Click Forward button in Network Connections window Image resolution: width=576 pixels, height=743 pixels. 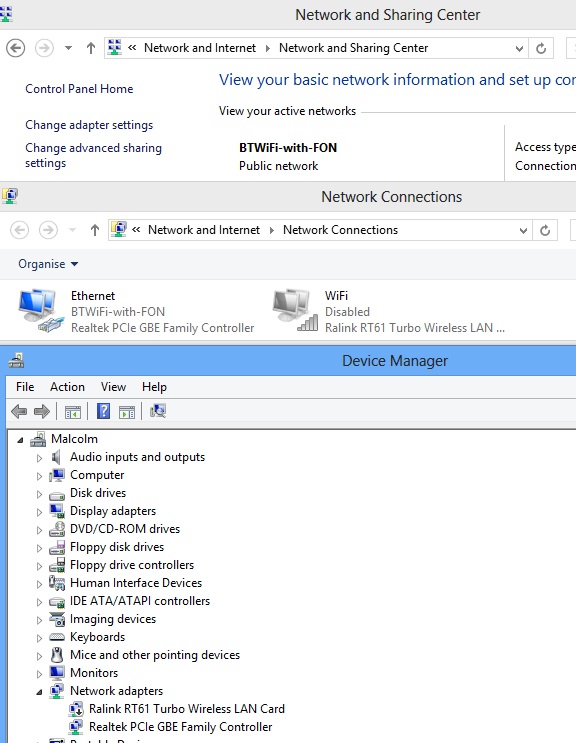coord(48,230)
